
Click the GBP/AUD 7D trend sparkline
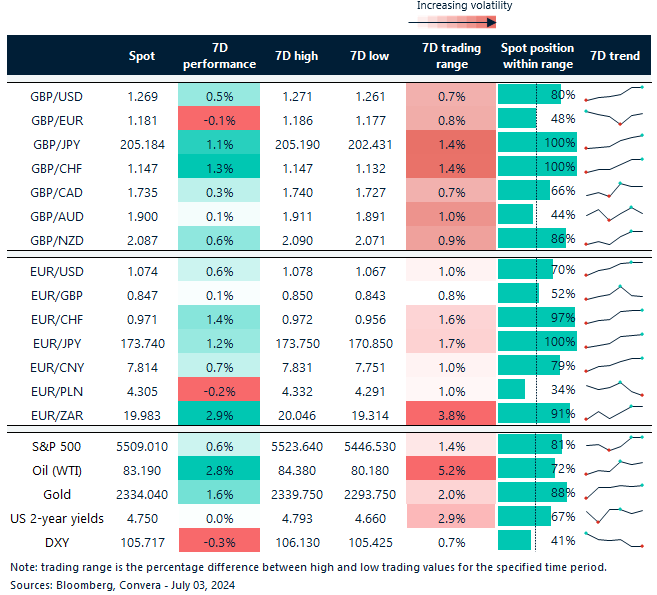(613, 213)
